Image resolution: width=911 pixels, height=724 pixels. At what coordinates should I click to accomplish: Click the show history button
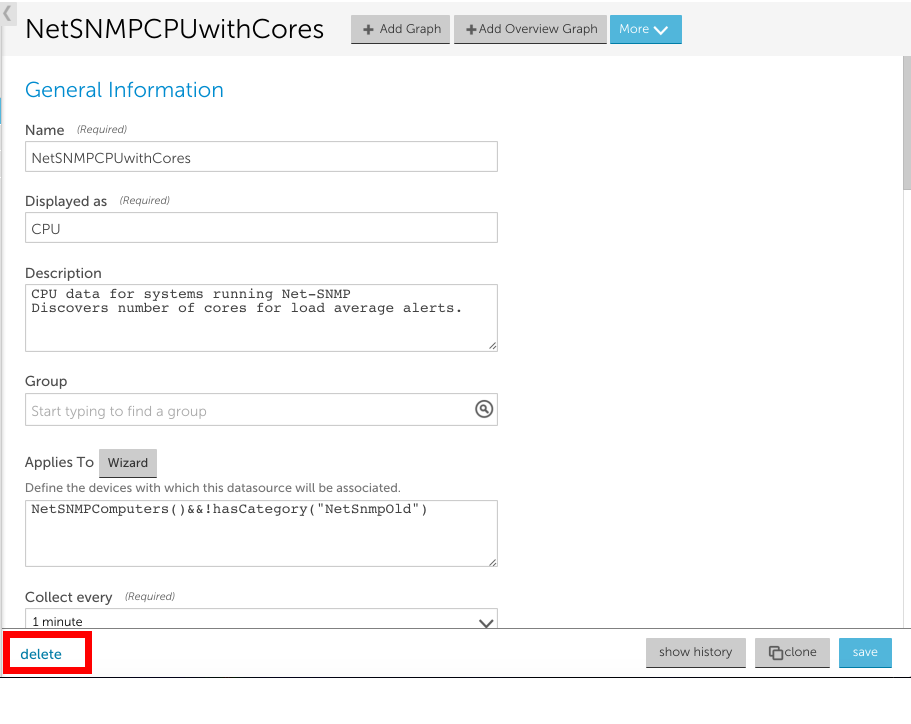pyautogui.click(x=695, y=653)
